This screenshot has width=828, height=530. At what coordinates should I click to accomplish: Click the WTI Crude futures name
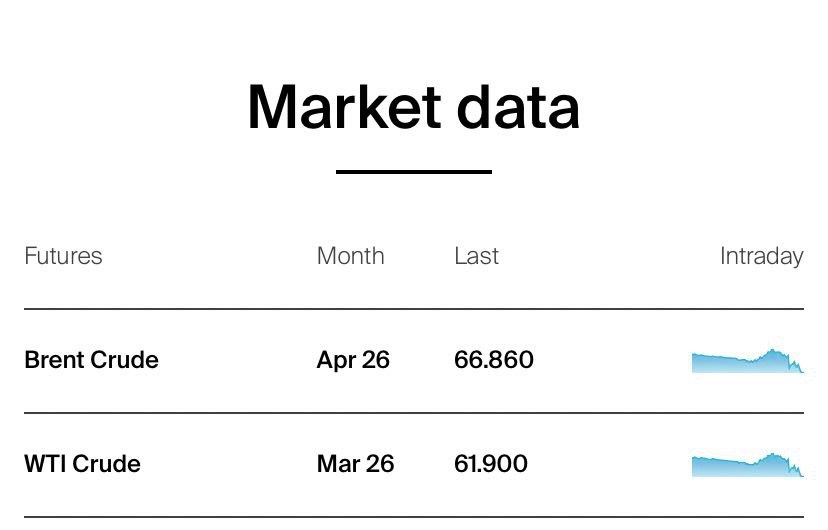[82, 464]
